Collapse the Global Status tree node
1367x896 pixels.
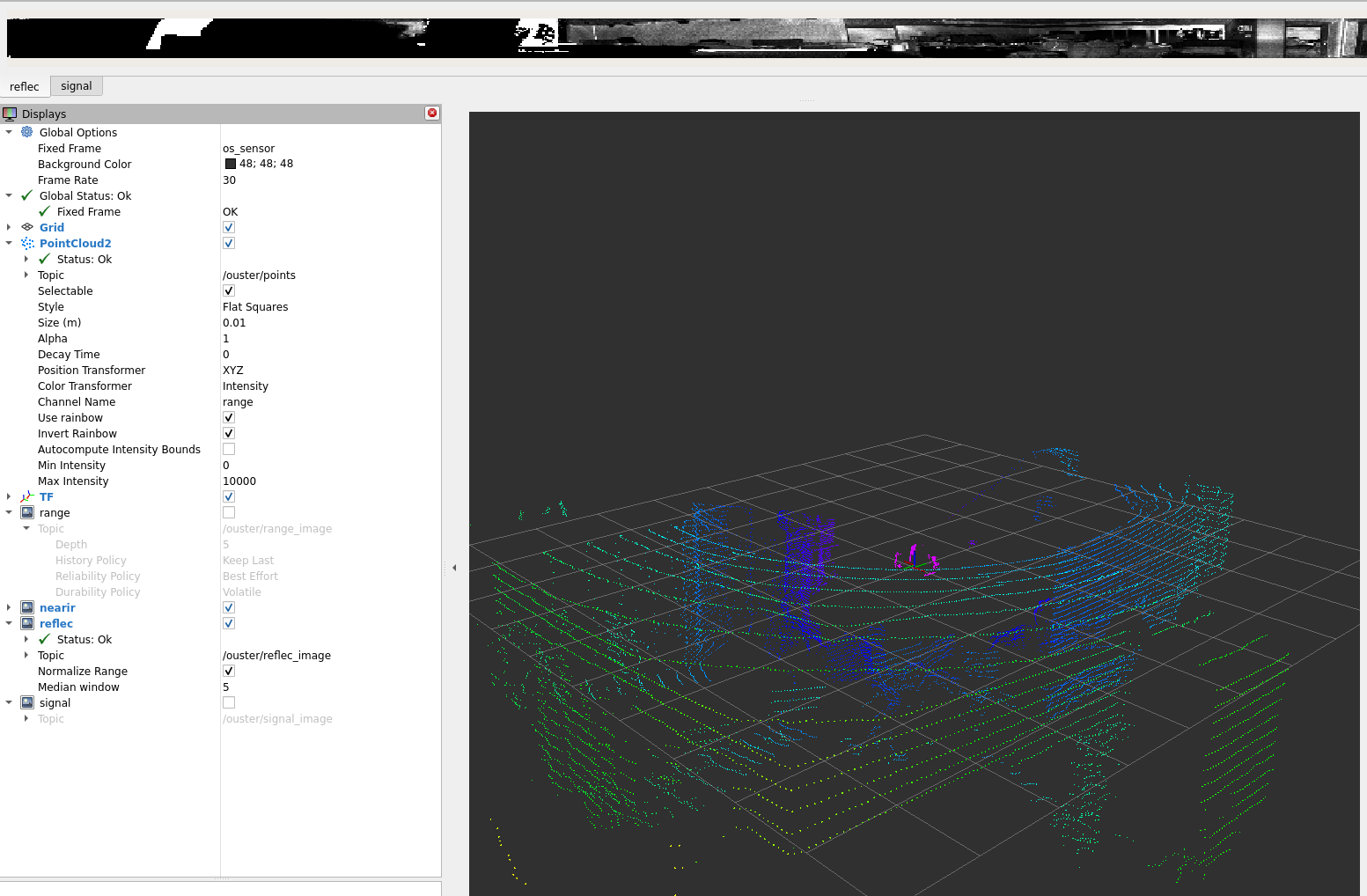click(x=9, y=195)
